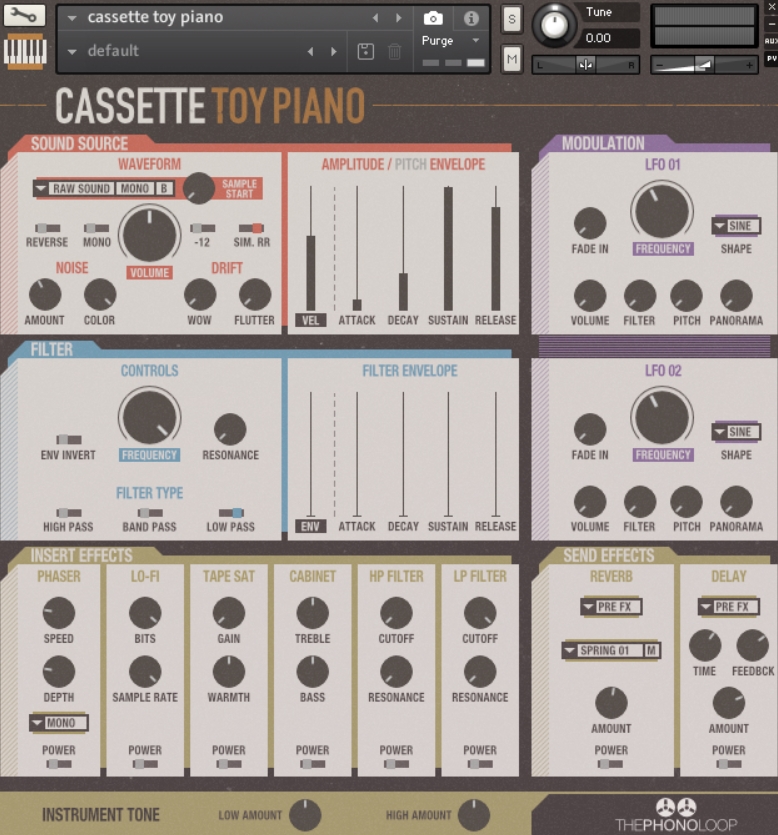Viewport: 778px width, 835px height.
Task: Expand the cassette toy piano instrument menu
Action: pyautogui.click(x=72, y=18)
